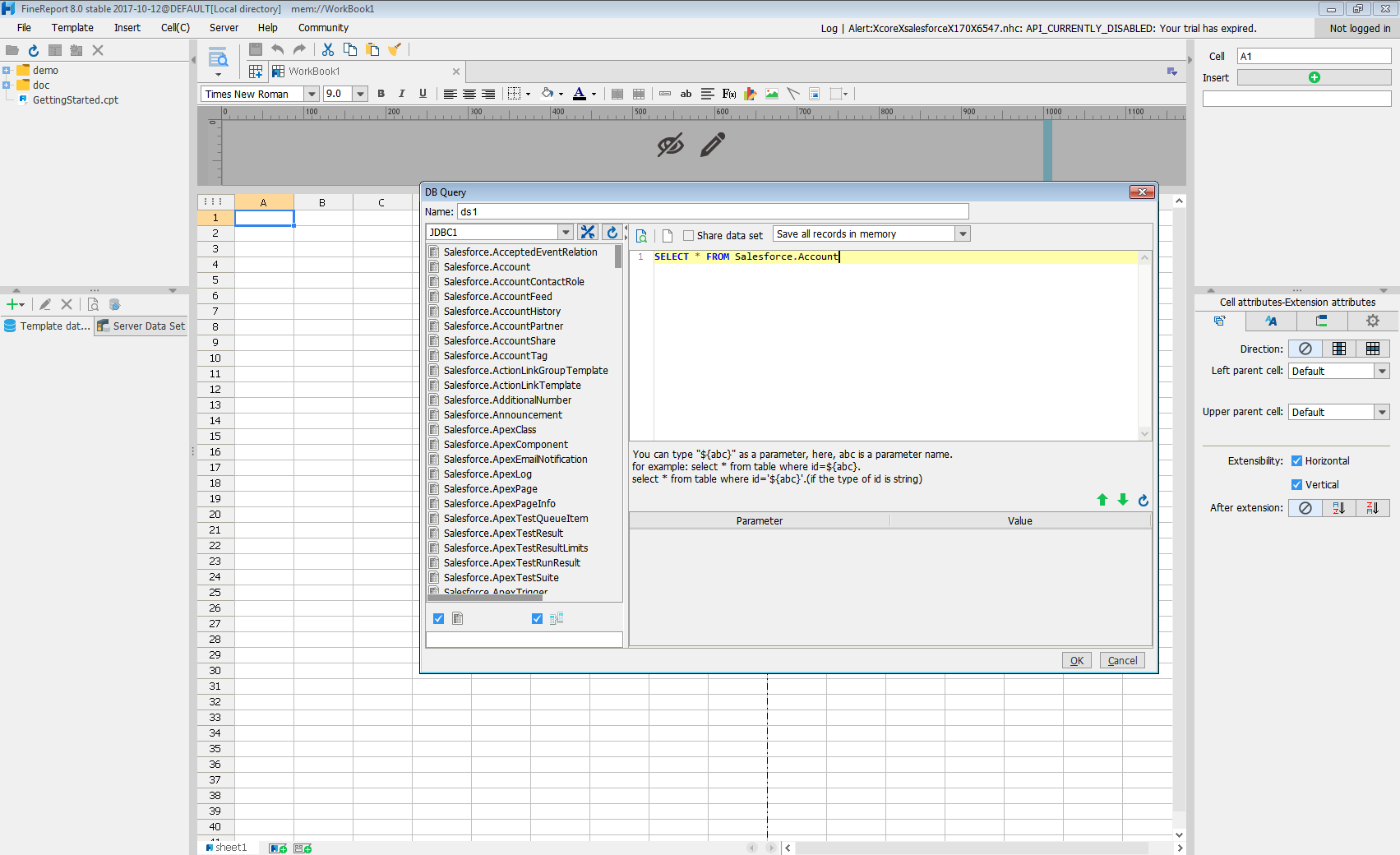Uncheck the Horizontal extensibility checkbox
This screenshot has height=855, width=1400.
(x=1296, y=461)
